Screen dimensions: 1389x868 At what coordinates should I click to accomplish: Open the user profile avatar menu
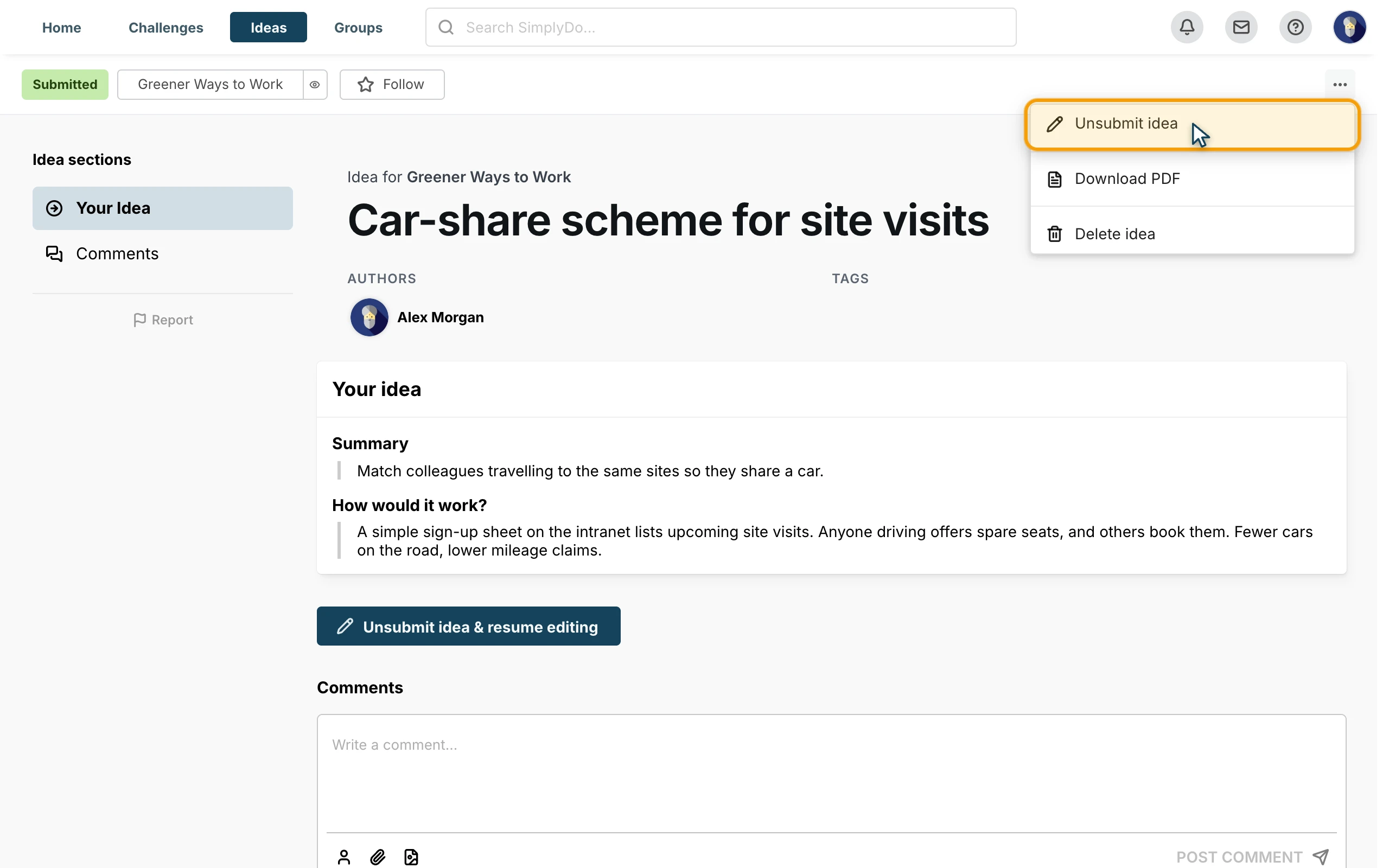click(1349, 27)
